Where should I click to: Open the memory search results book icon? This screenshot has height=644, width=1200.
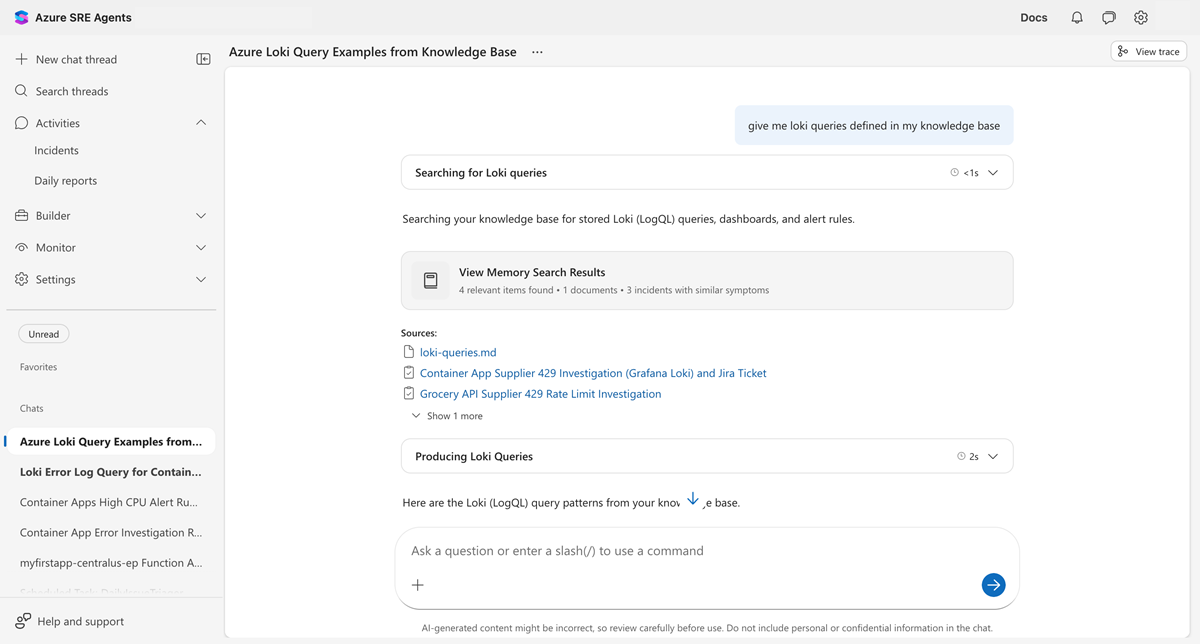[x=431, y=280]
